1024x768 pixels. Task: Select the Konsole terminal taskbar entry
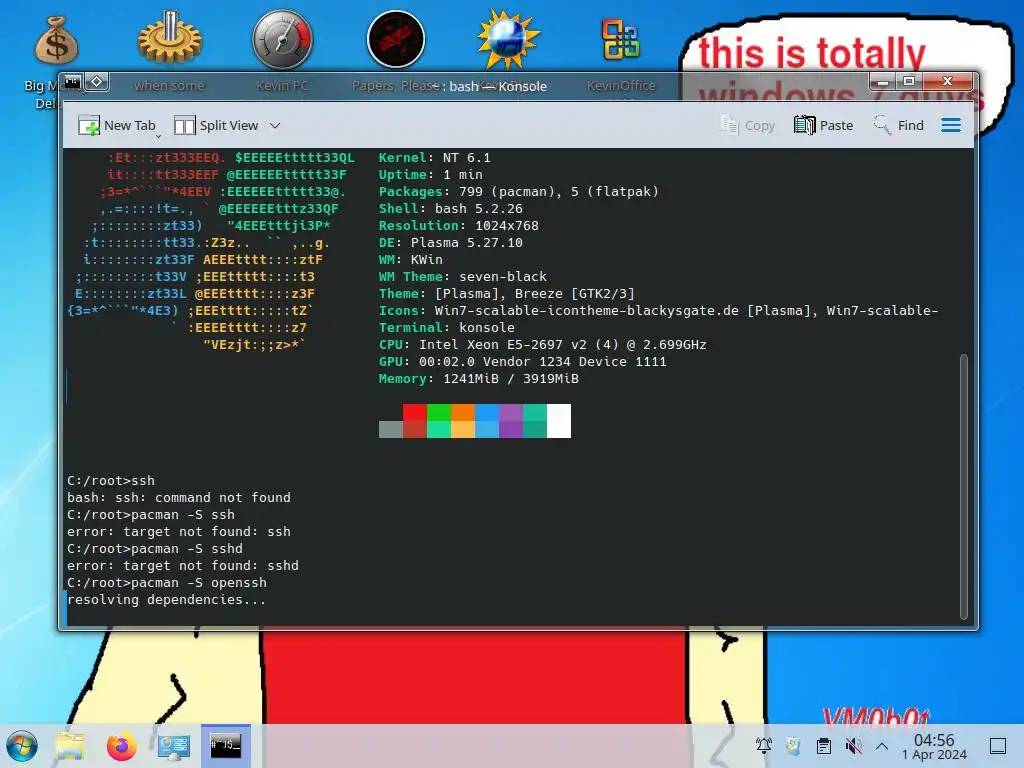pyautogui.click(x=225, y=746)
